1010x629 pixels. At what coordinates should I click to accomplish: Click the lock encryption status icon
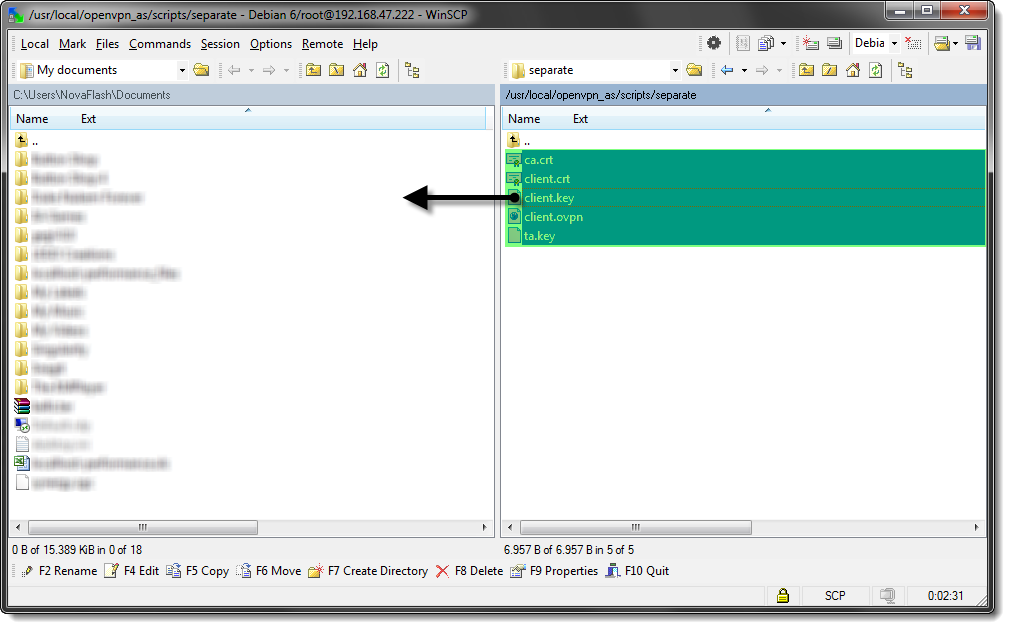click(783, 596)
